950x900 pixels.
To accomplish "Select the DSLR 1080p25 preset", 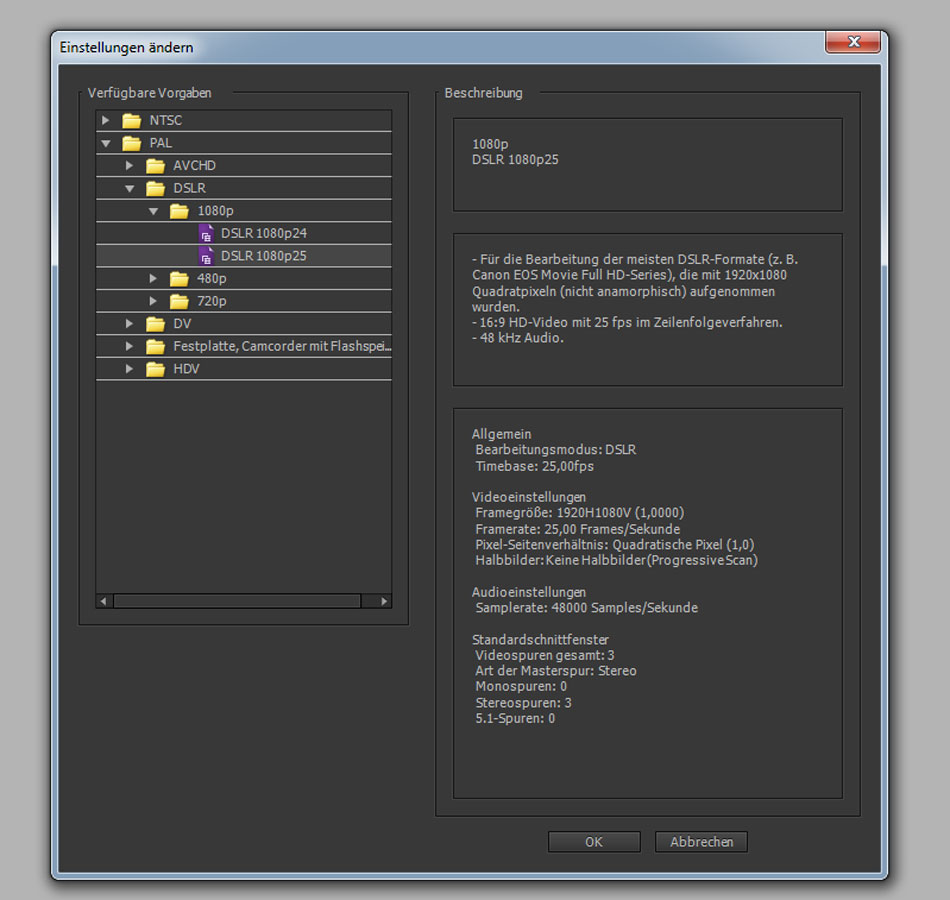I will (x=263, y=256).
